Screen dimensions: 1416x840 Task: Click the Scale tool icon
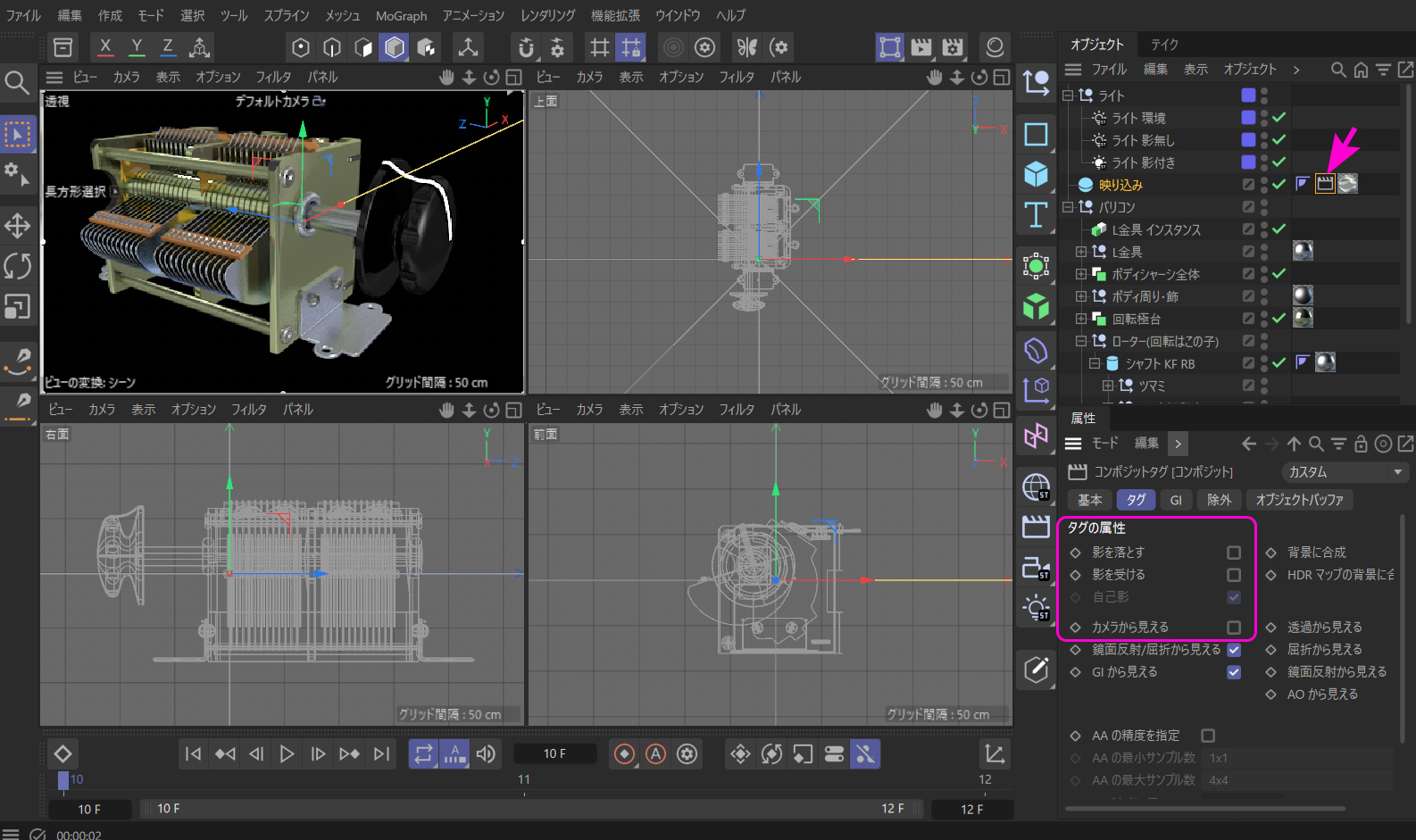pos(17,307)
